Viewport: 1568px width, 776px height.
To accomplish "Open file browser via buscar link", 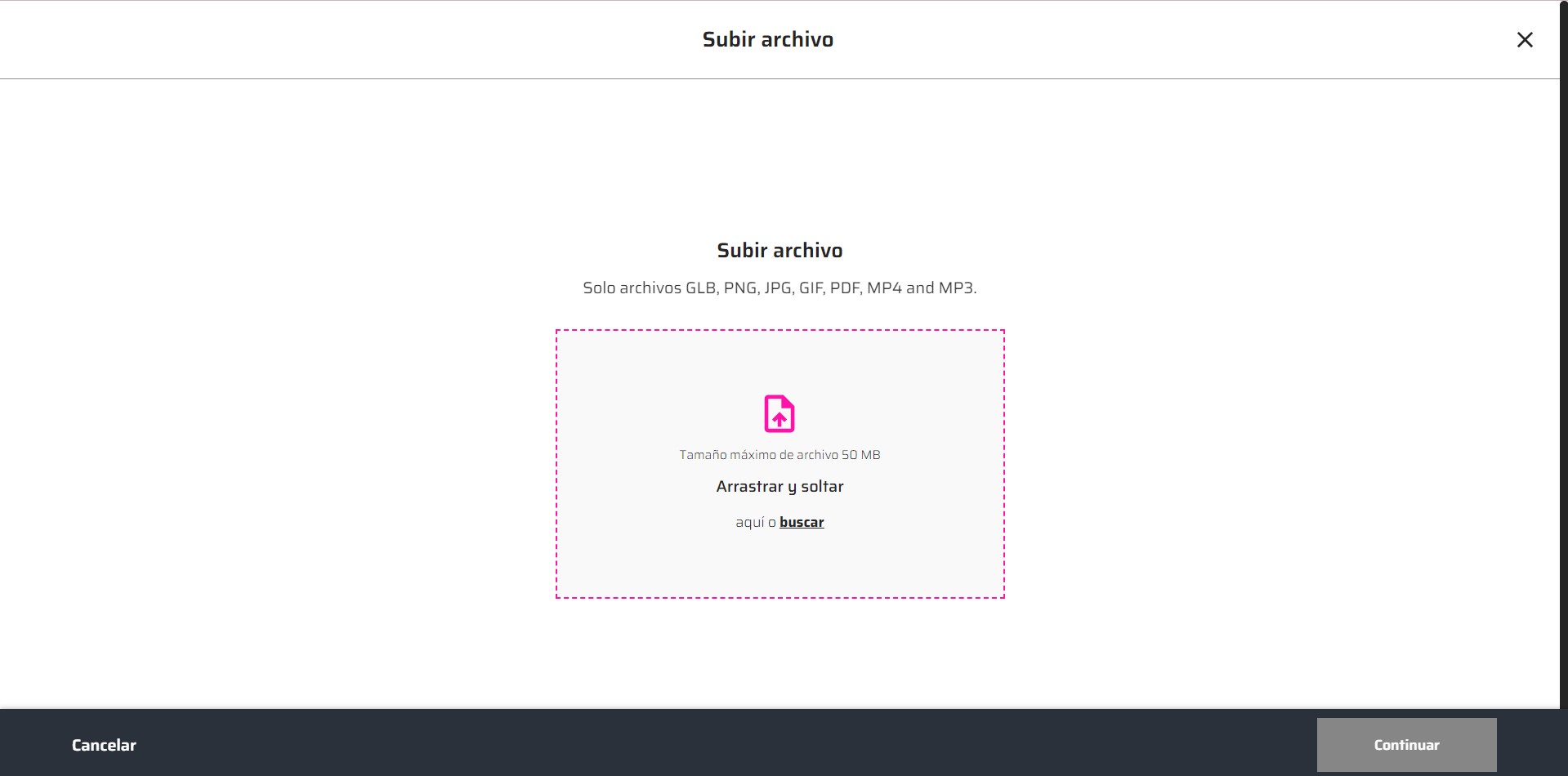I will click(802, 522).
